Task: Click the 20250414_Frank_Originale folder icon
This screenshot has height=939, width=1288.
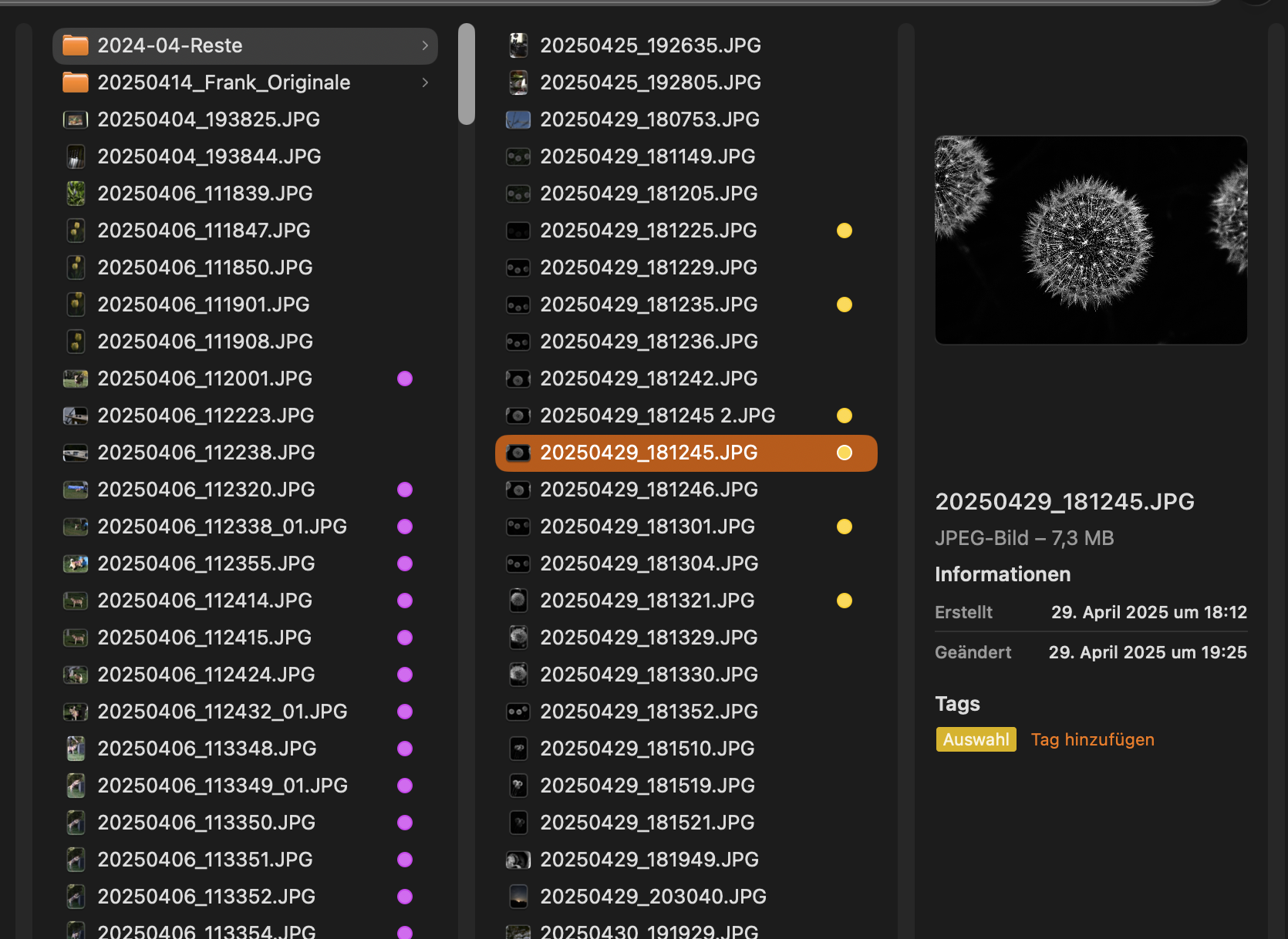Action: click(x=76, y=82)
